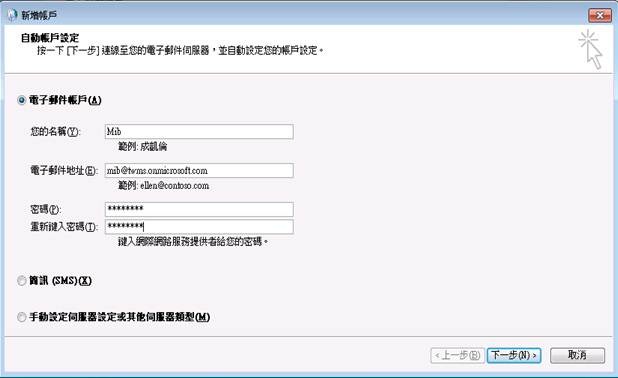Click the 您的名稱 field containing Mib
The width and height of the screenshot is (618, 378).
tap(199, 132)
